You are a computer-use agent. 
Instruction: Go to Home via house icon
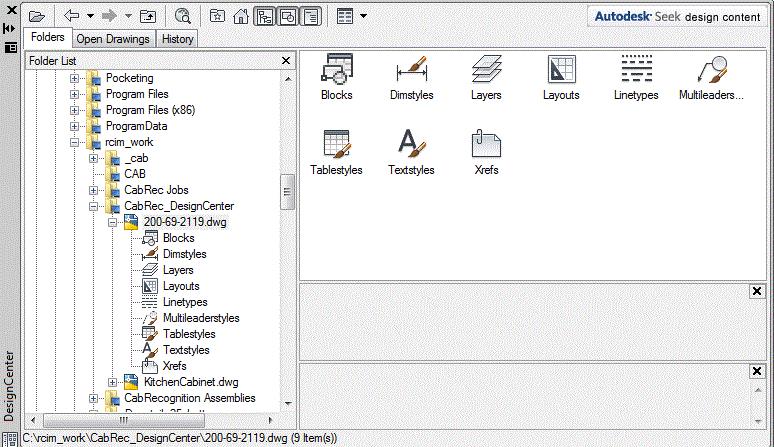click(x=240, y=16)
